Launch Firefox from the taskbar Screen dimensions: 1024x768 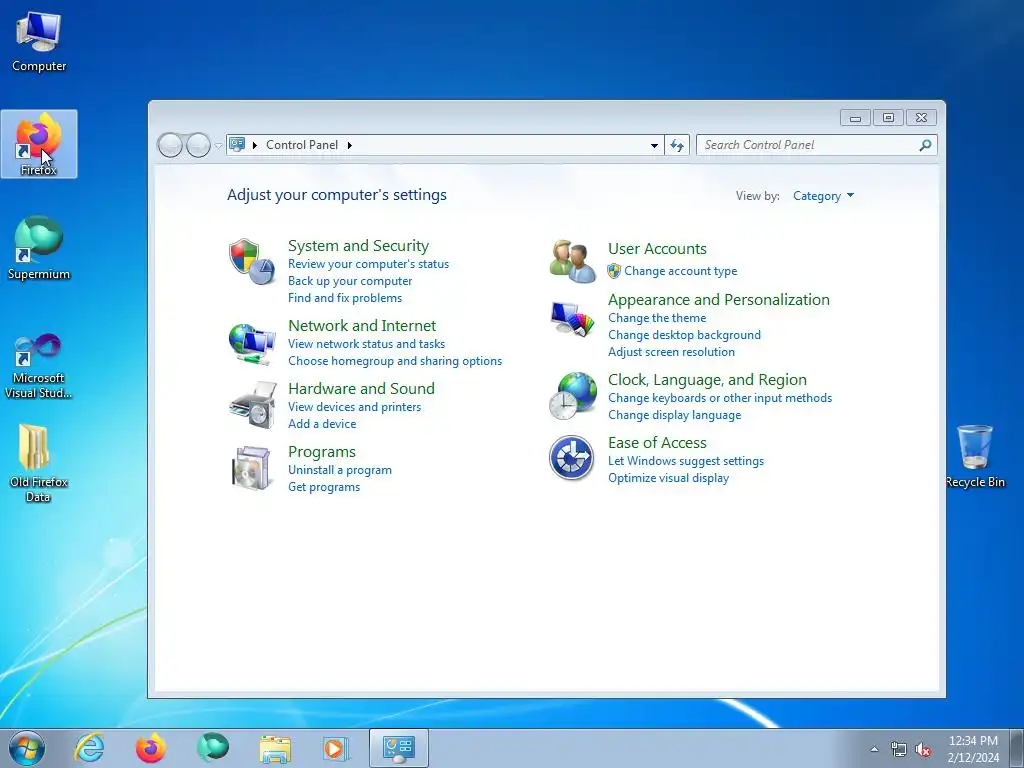(150, 748)
